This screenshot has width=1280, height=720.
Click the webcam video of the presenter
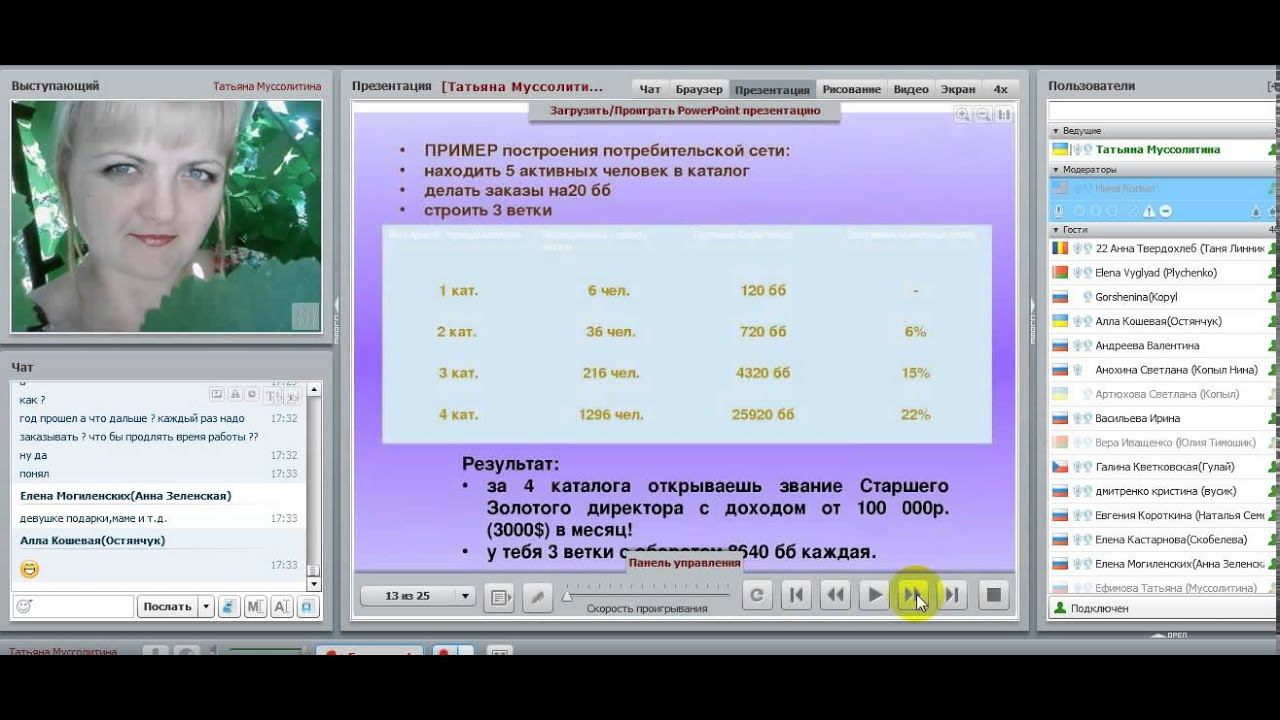[x=166, y=216]
